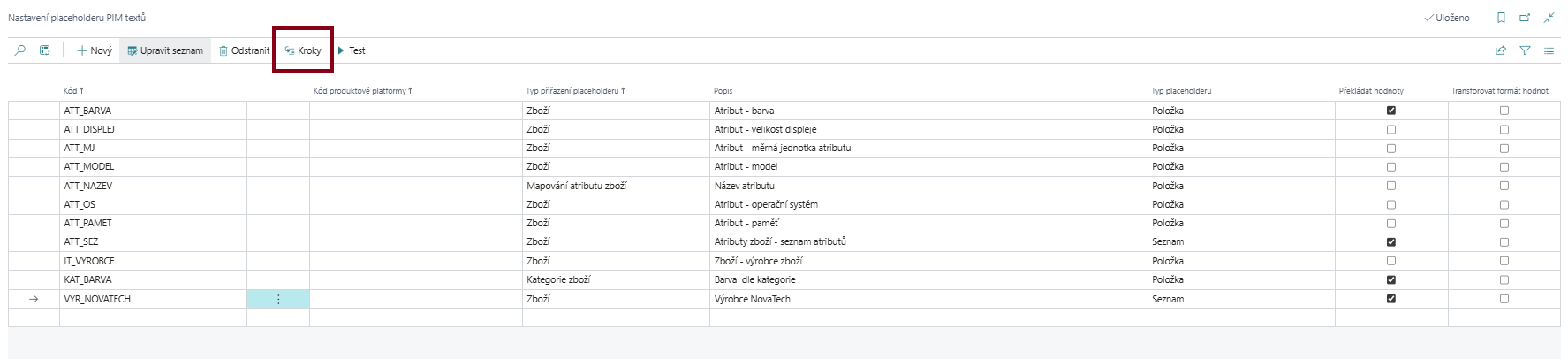Sort by the Kód column header
Screen dimensions: 1568x359
coord(72,90)
